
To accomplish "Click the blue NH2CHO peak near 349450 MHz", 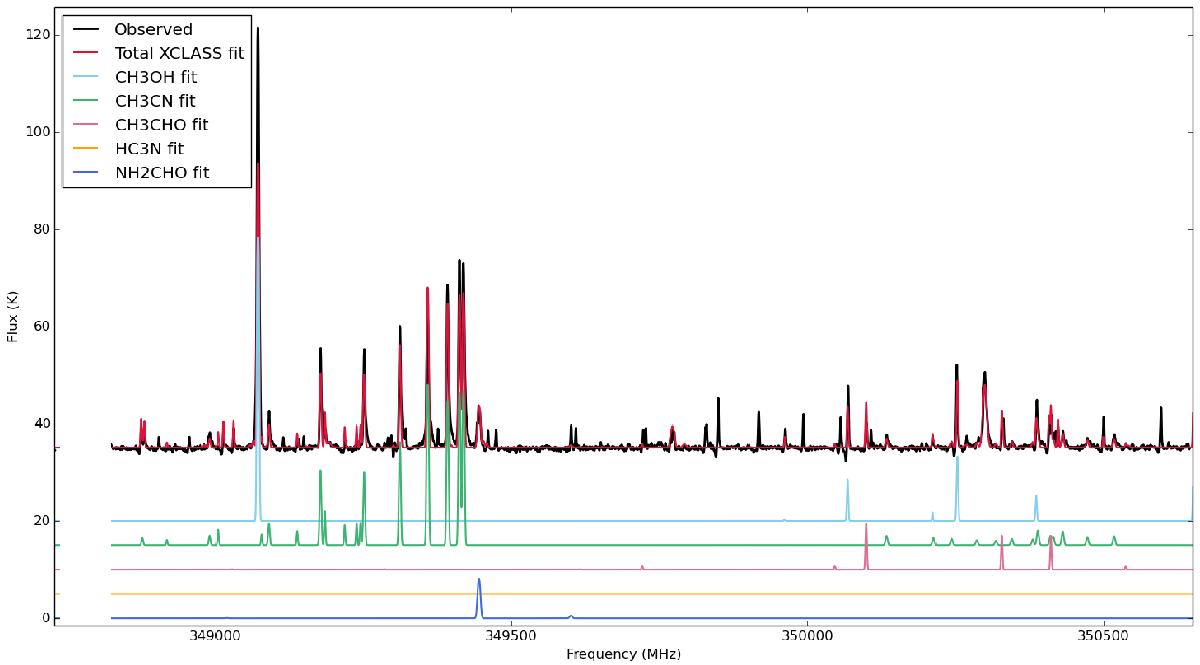I will 479,580.
